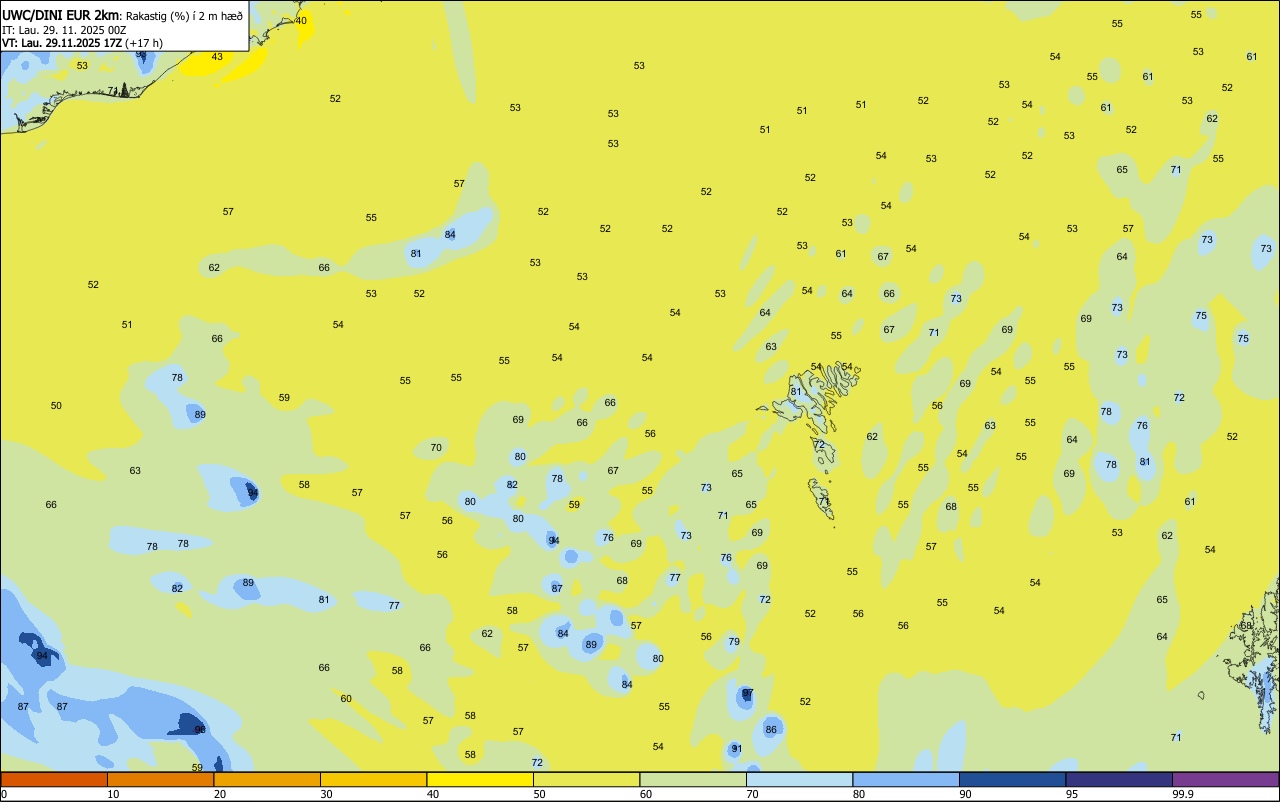Click the legend tick label '10'

point(113,794)
